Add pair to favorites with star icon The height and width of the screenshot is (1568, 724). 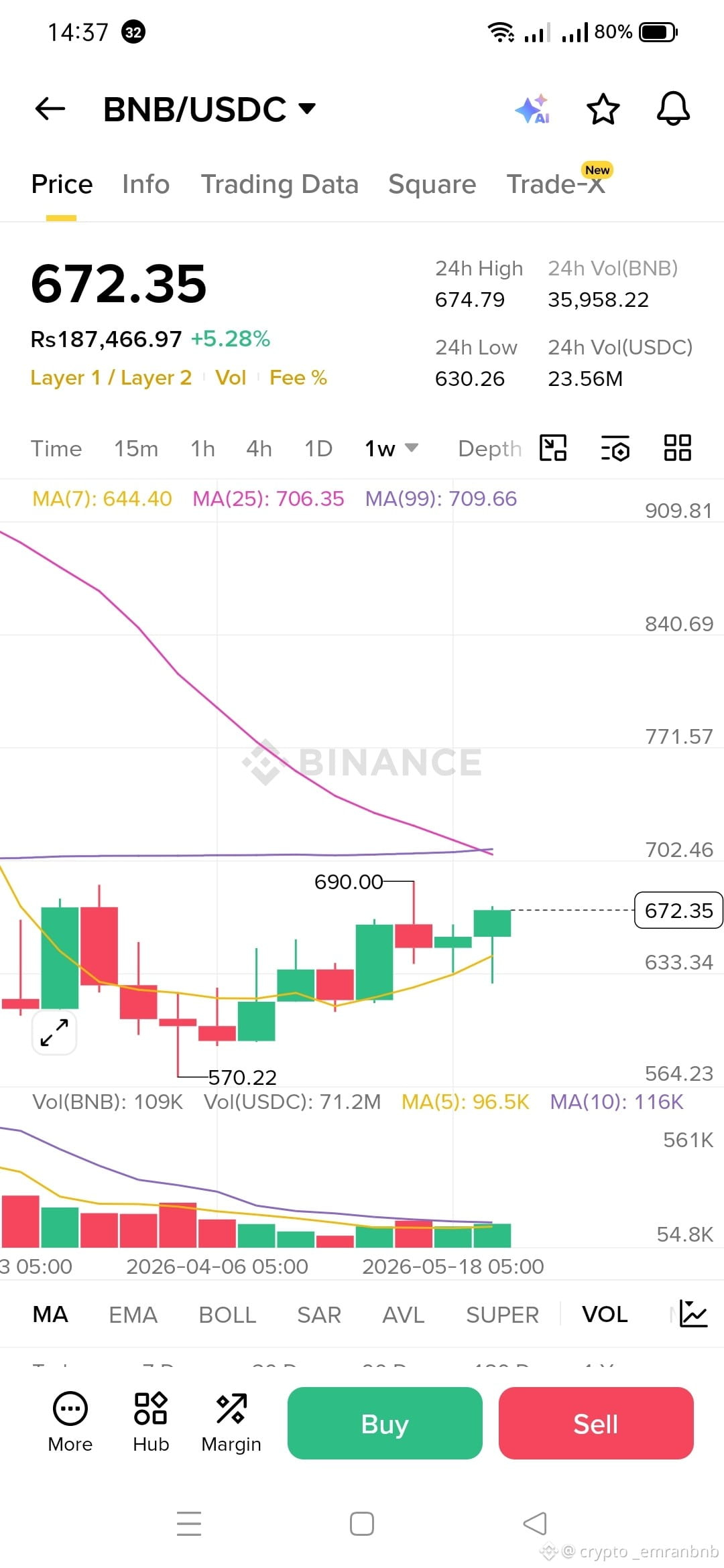click(x=603, y=109)
